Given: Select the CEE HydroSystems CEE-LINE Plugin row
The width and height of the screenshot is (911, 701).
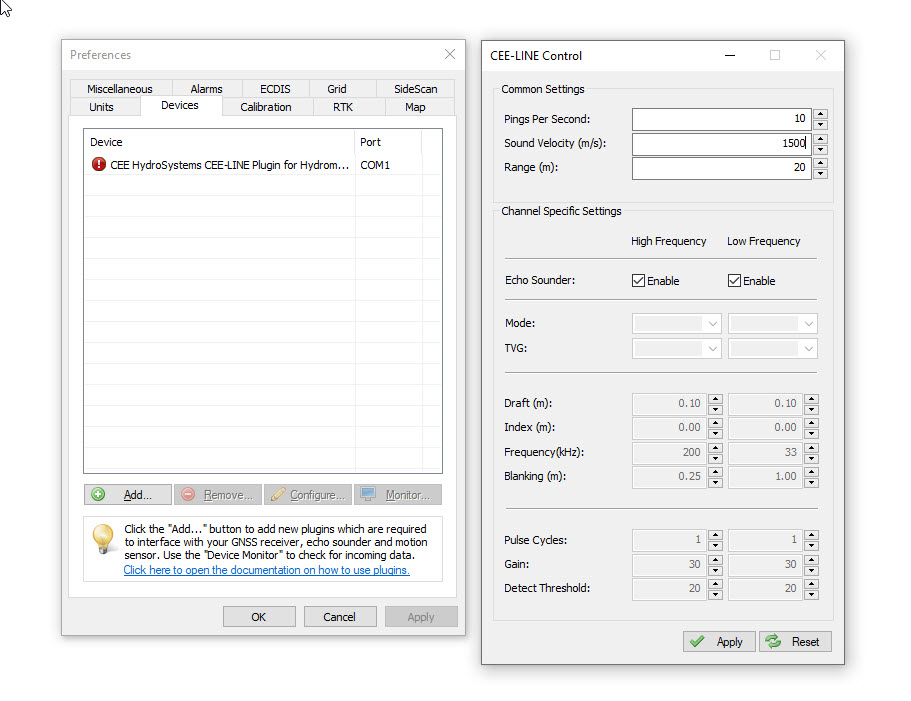Looking at the screenshot, I should point(263,165).
